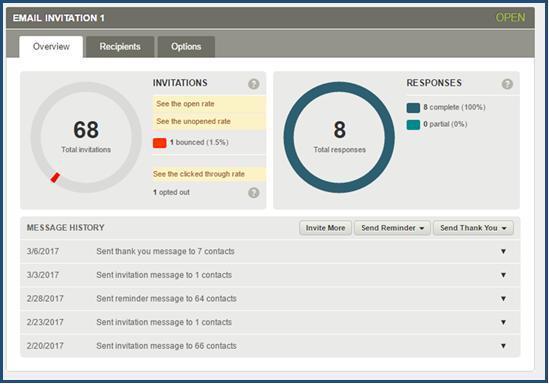Click Sent invitation message to 66 contacts

166,346
